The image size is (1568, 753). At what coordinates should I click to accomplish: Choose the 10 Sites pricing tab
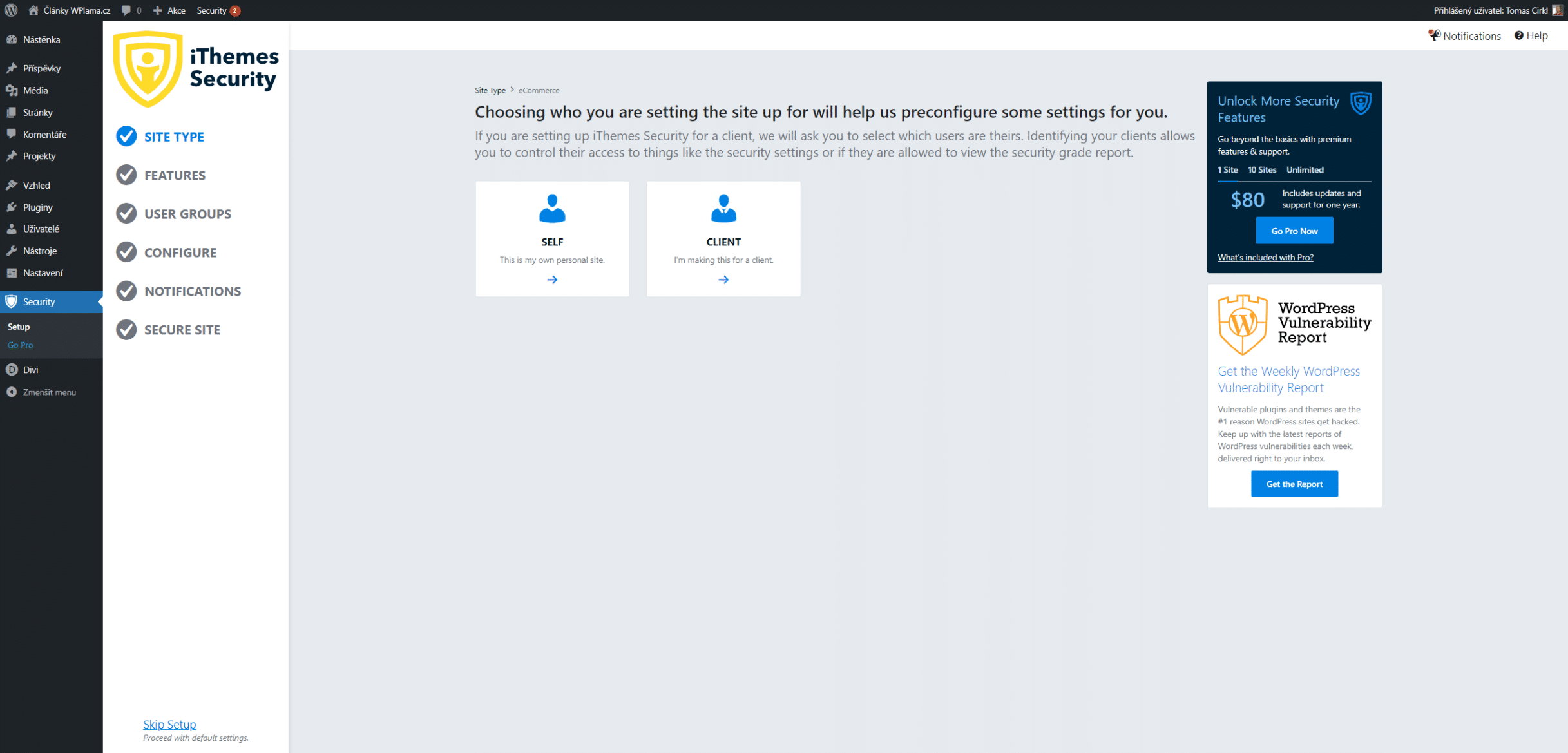[x=1262, y=170]
